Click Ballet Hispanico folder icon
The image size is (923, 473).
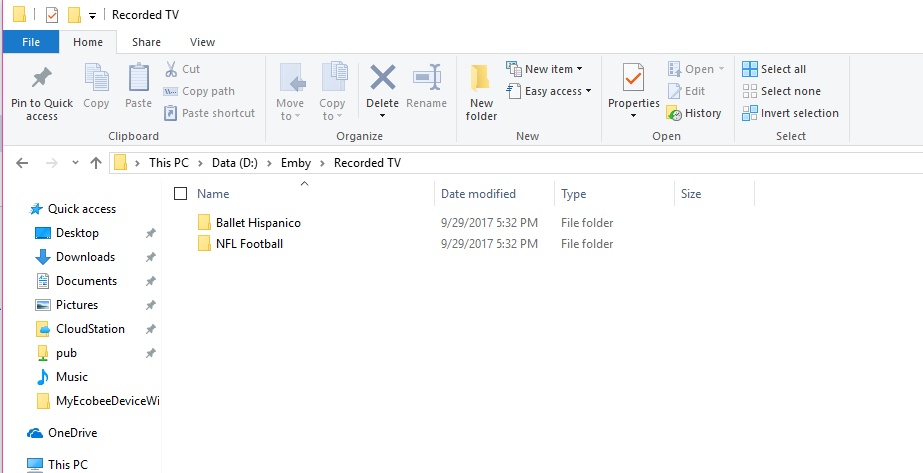click(204, 222)
